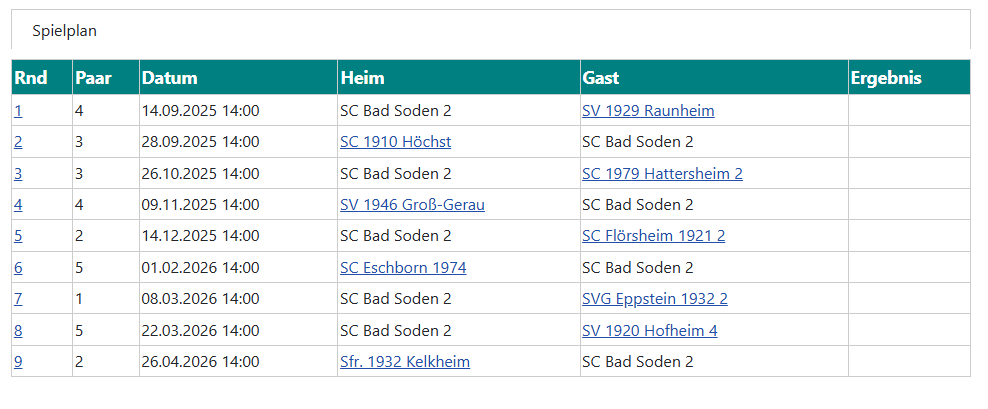988x409 pixels.
Task: Open round 7 link
Action: [x=18, y=299]
